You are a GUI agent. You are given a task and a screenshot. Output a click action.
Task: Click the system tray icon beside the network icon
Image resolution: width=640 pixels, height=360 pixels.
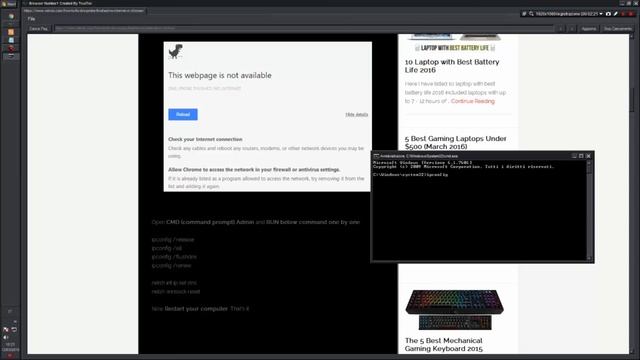coord(14,329)
